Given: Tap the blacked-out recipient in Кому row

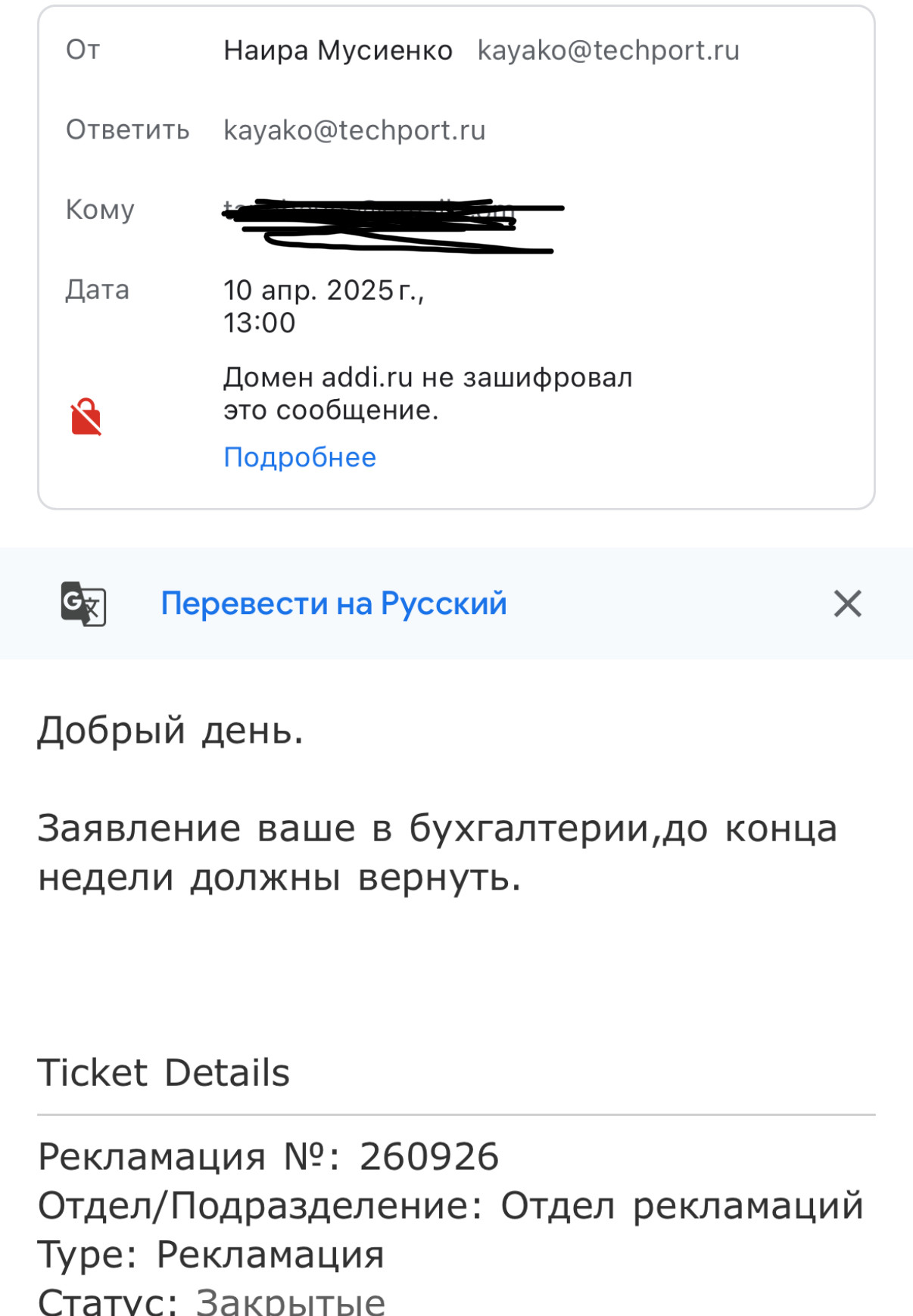Looking at the screenshot, I should point(394,224).
